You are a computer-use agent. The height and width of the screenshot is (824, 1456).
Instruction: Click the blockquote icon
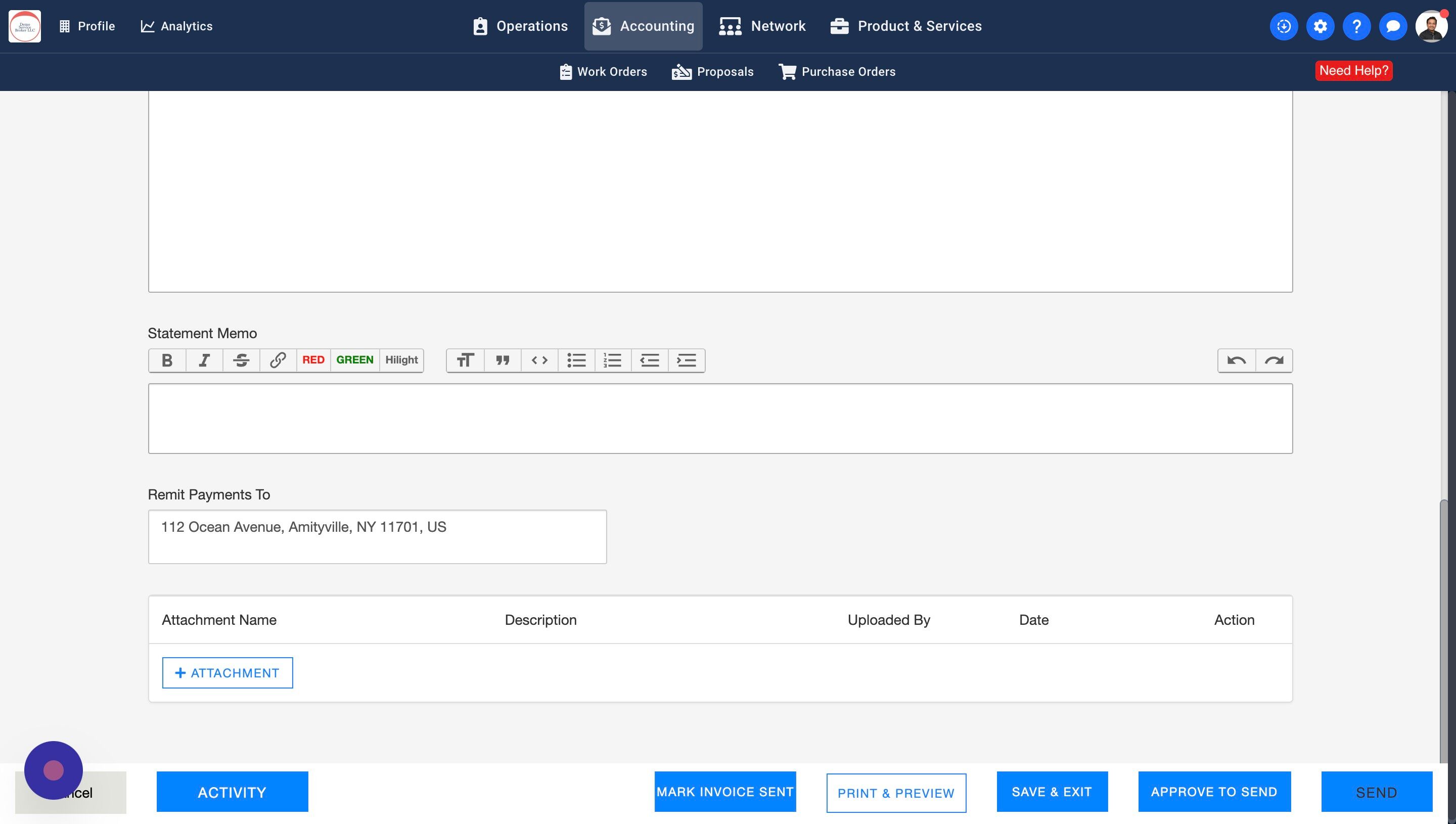[x=503, y=360]
